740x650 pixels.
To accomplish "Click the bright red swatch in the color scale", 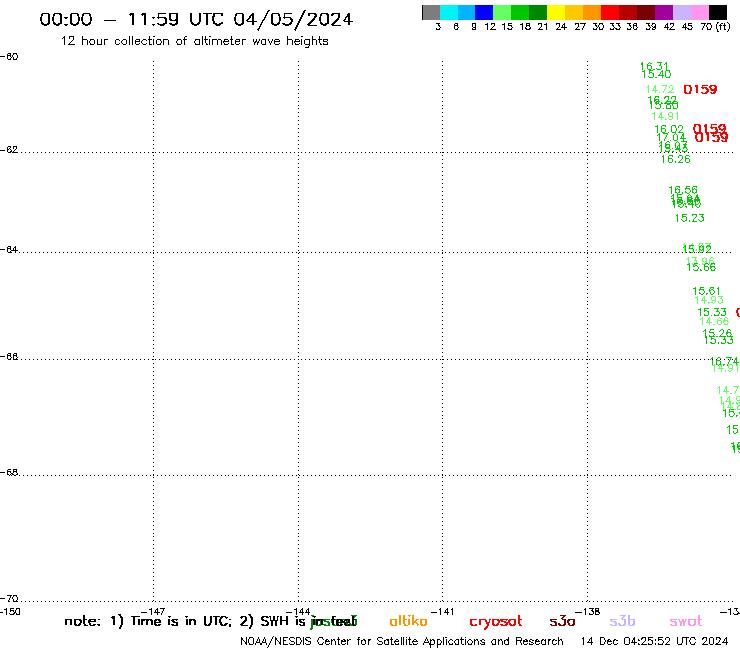I will pyautogui.click(x=610, y=12).
